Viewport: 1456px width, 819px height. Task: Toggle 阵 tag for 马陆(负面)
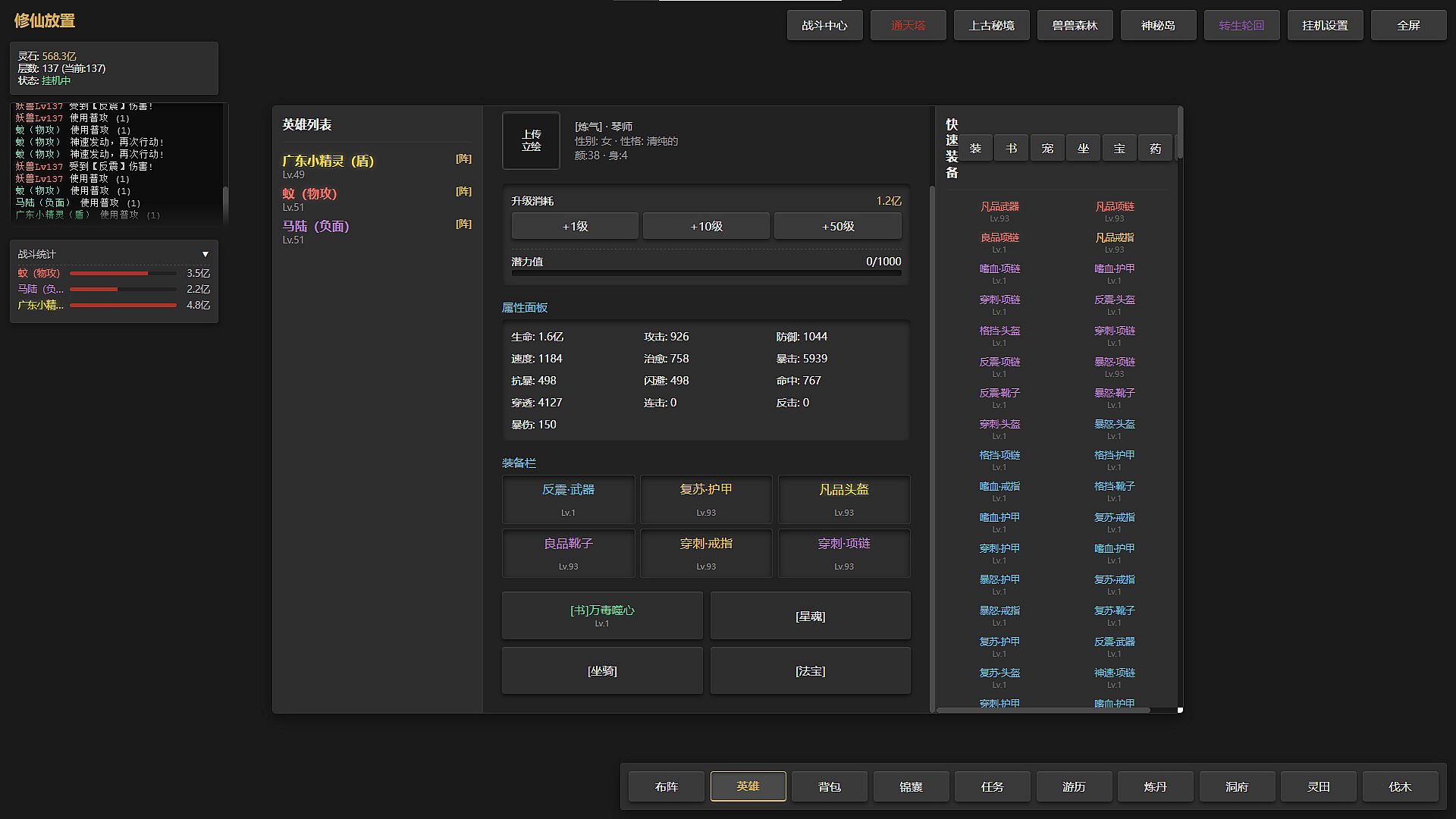click(463, 224)
